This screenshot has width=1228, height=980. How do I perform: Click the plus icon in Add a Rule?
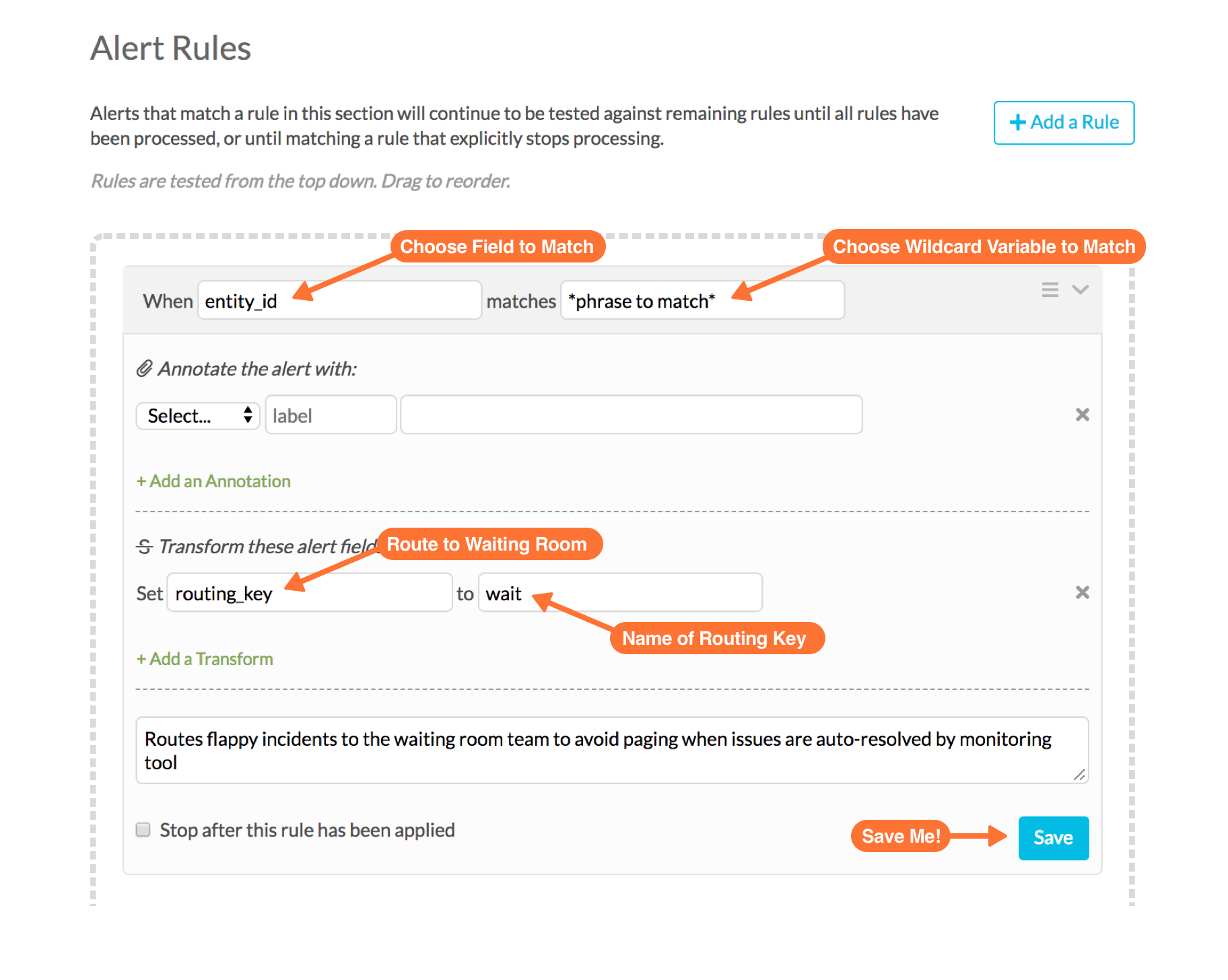coord(1017,123)
